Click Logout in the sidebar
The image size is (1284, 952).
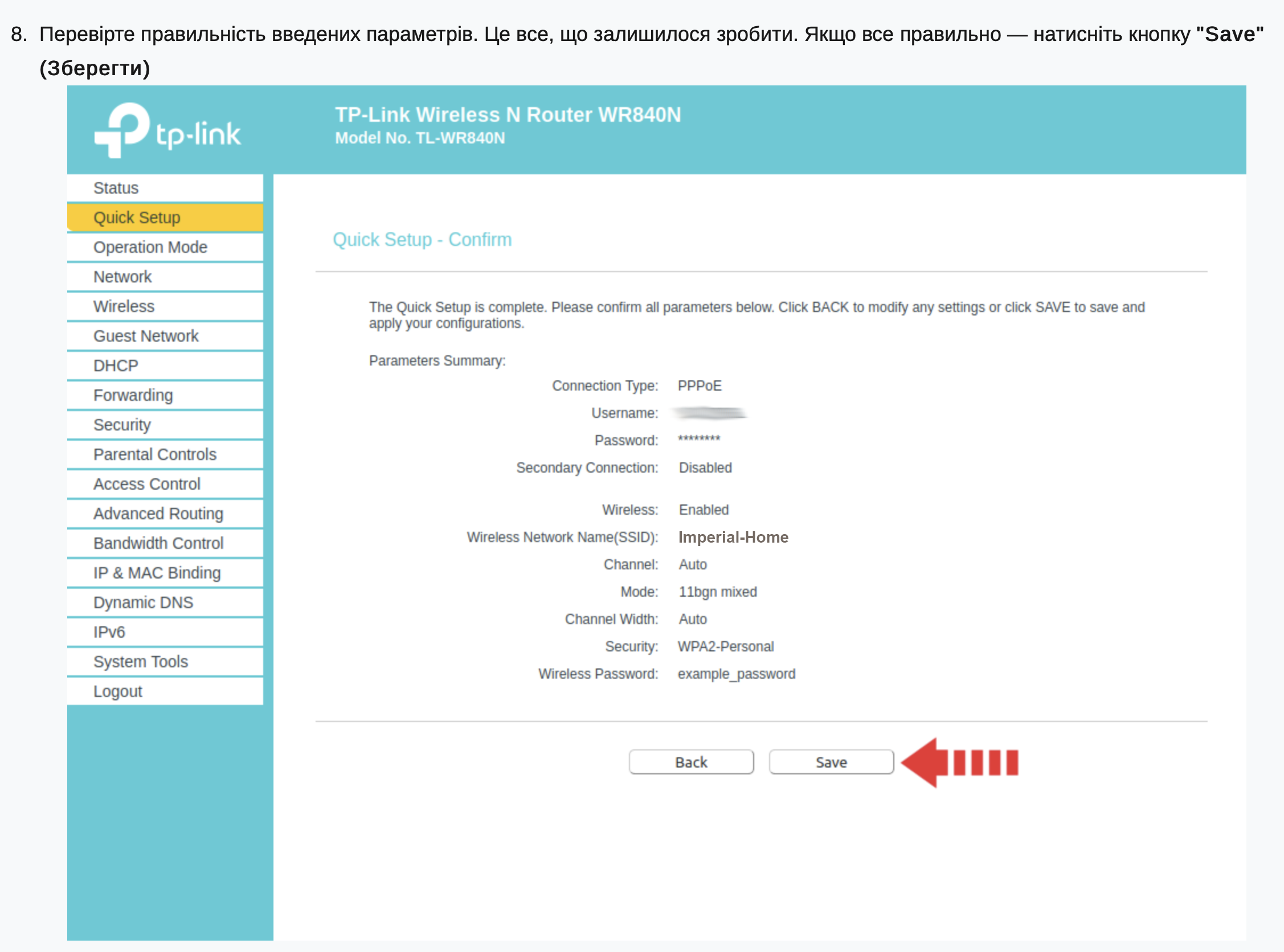(117, 691)
